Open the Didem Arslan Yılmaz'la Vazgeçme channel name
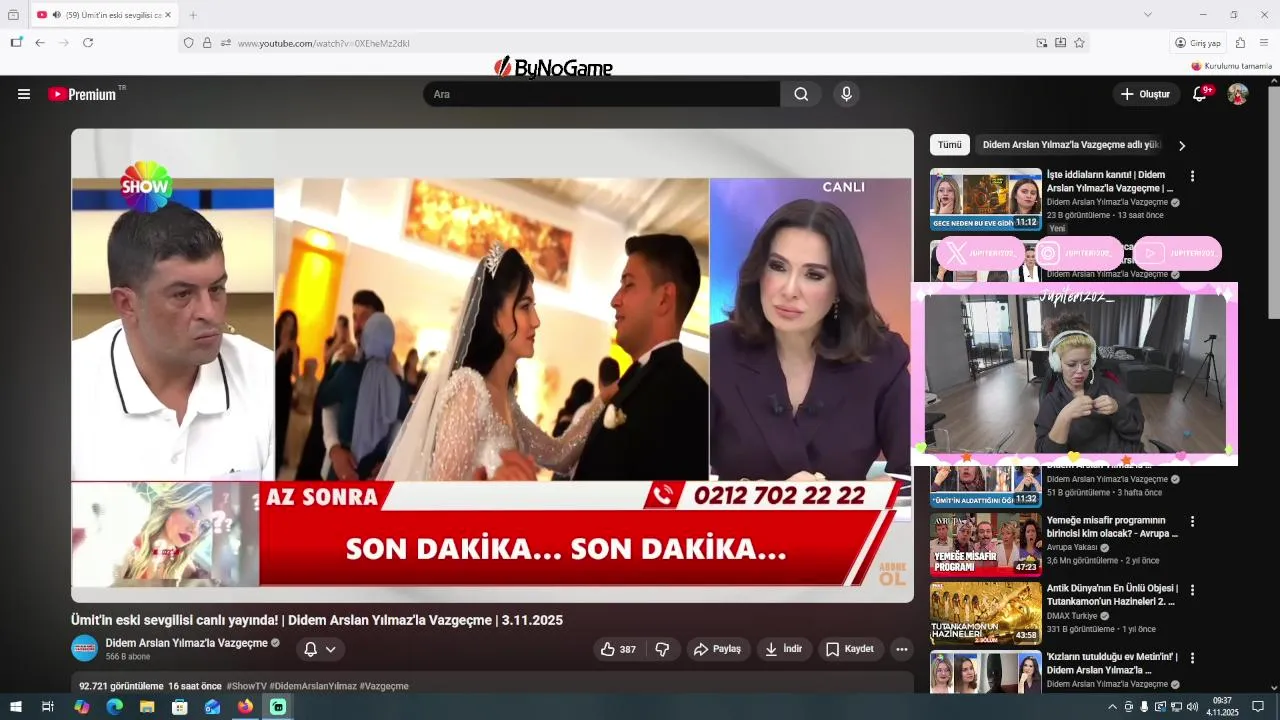Screen dimensions: 1280x720 click(187, 643)
